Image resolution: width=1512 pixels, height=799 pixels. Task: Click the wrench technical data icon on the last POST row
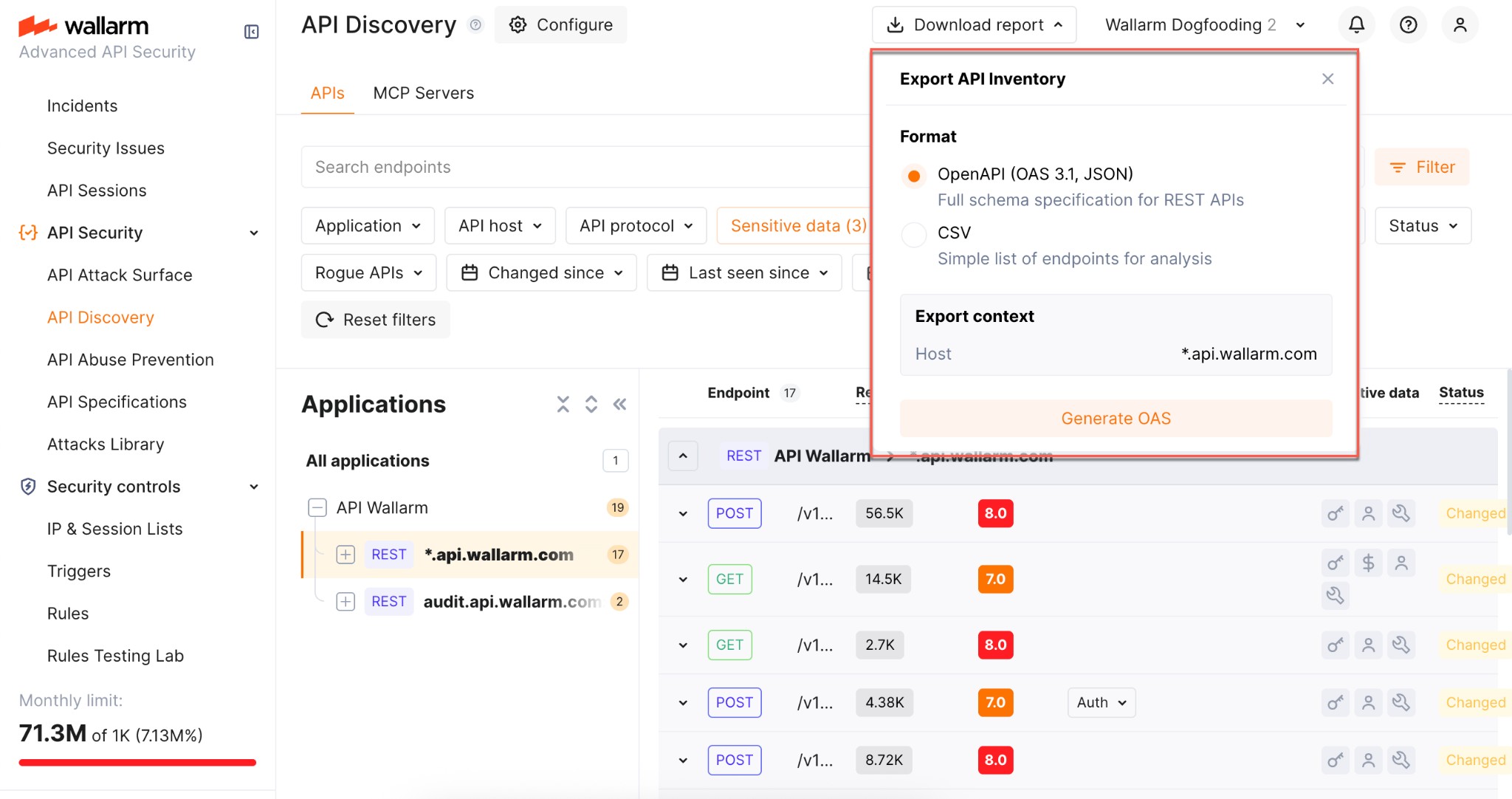[1402, 760]
